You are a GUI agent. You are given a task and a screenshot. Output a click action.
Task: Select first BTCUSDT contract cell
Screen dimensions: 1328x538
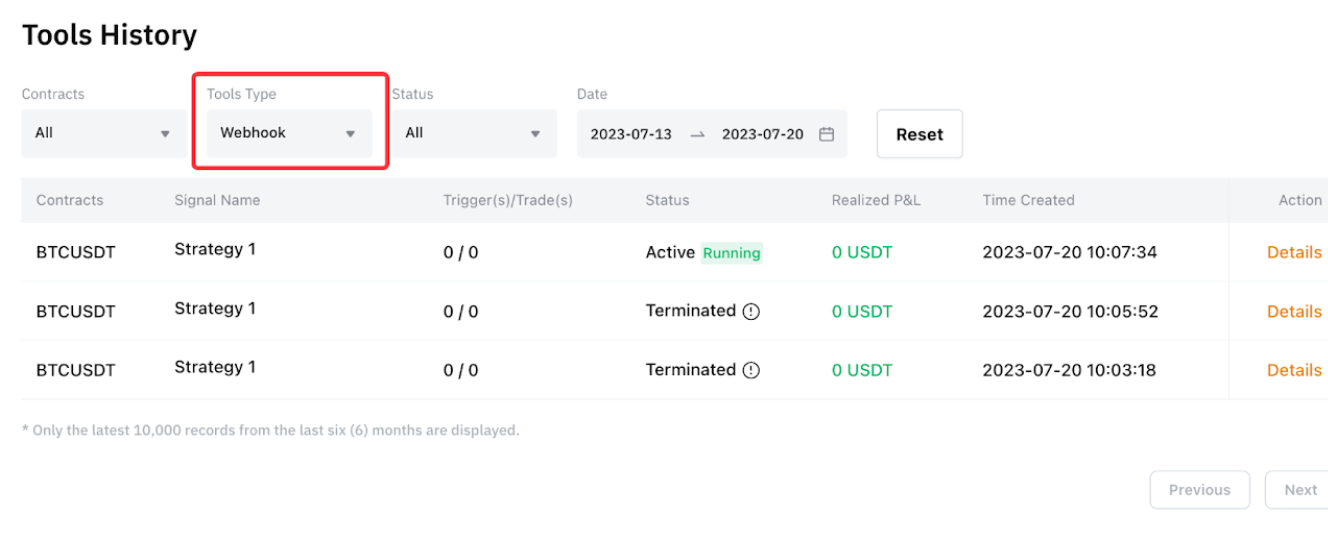[x=76, y=252]
